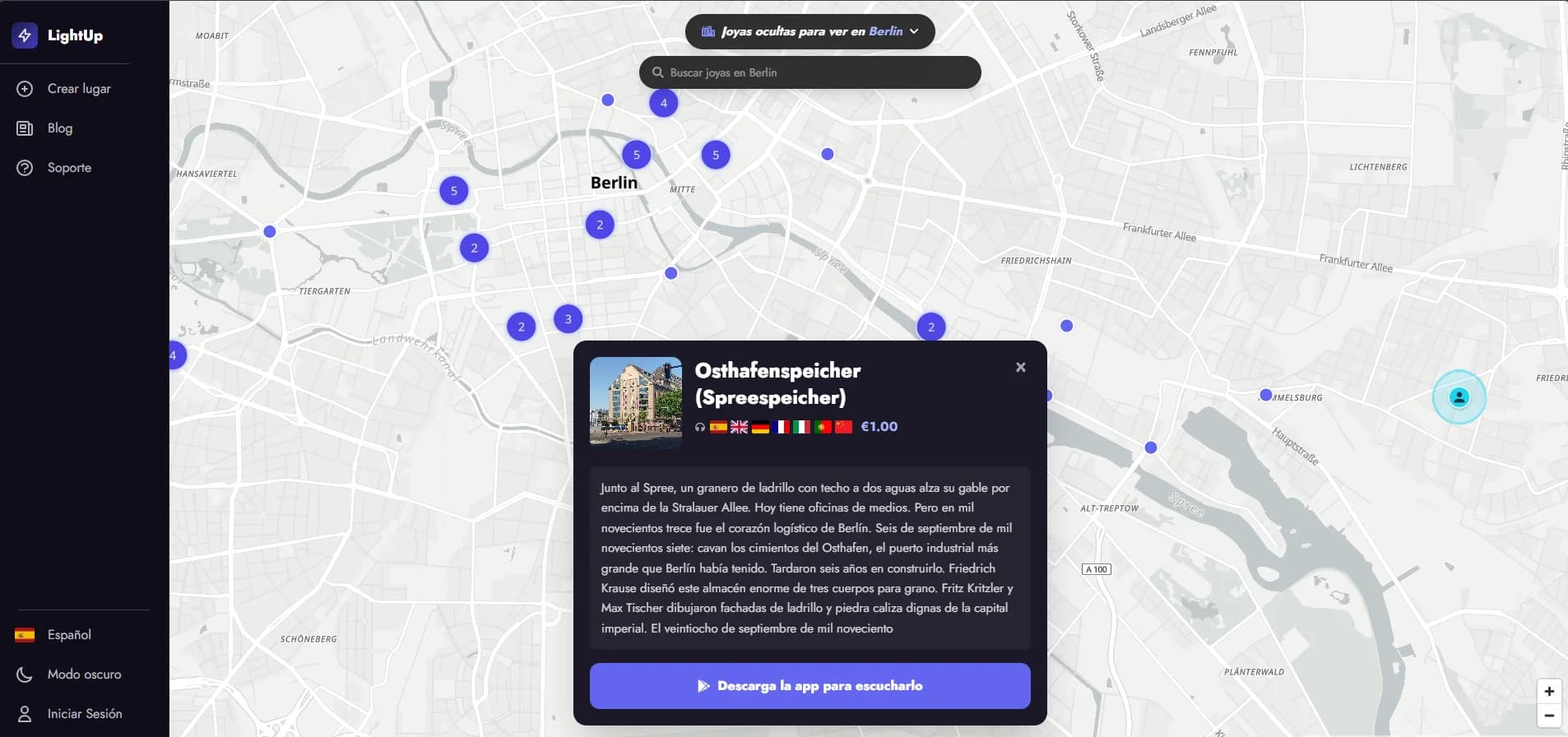Click the map pin beside the Rummelsburg label
Image resolution: width=1568 pixels, height=737 pixels.
[x=1266, y=395]
